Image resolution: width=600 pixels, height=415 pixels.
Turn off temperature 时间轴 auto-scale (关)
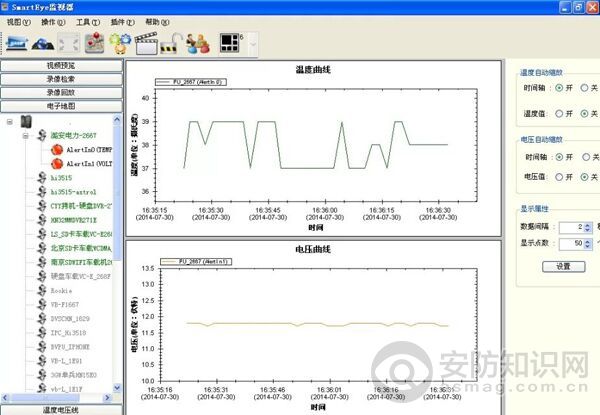click(584, 88)
